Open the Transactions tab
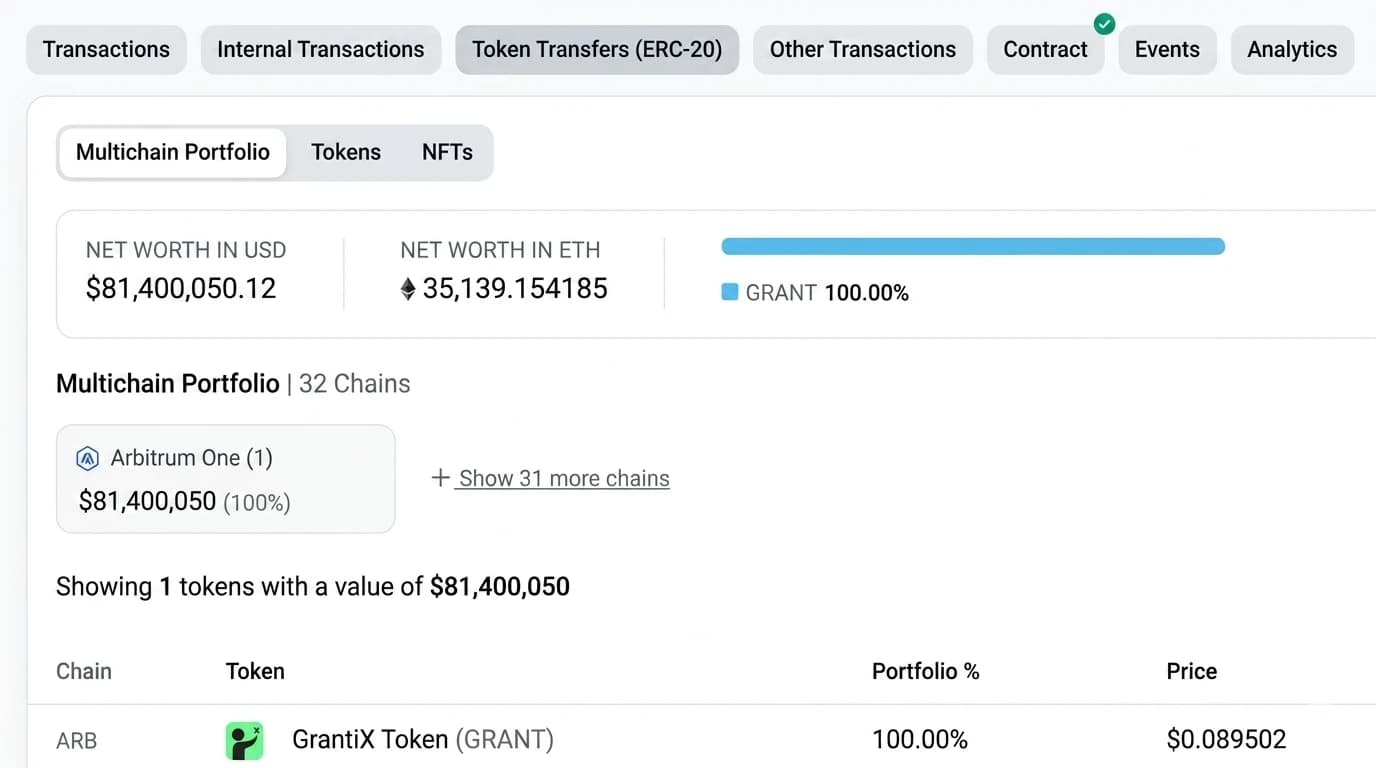 (107, 50)
